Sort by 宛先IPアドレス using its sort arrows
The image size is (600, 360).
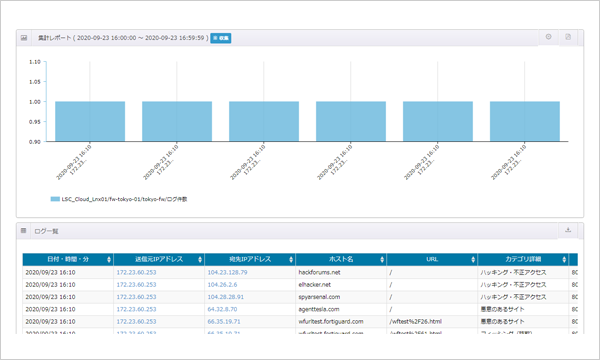[291, 259]
